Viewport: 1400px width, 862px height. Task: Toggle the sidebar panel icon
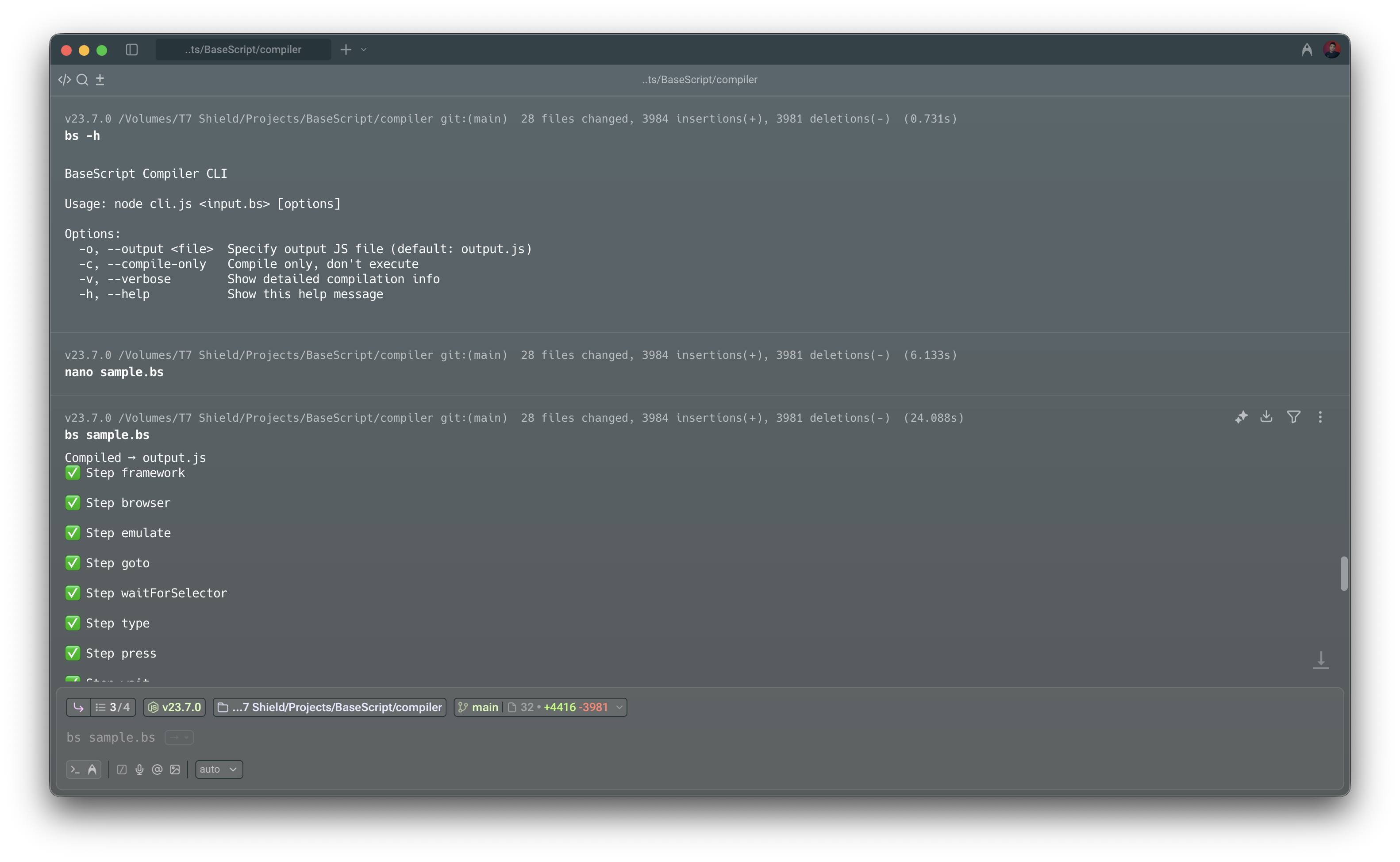132,50
